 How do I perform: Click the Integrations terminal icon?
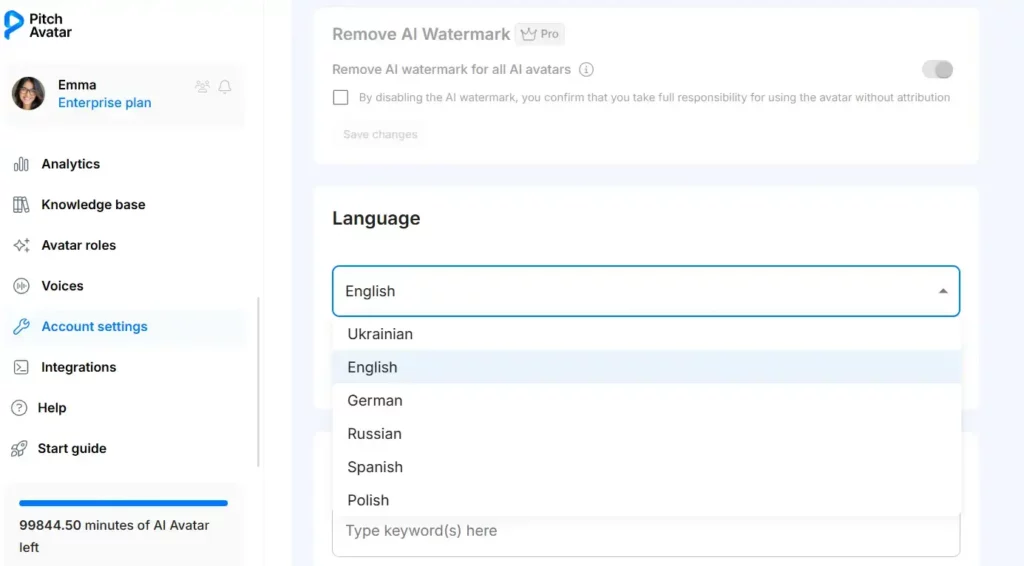click(21, 368)
